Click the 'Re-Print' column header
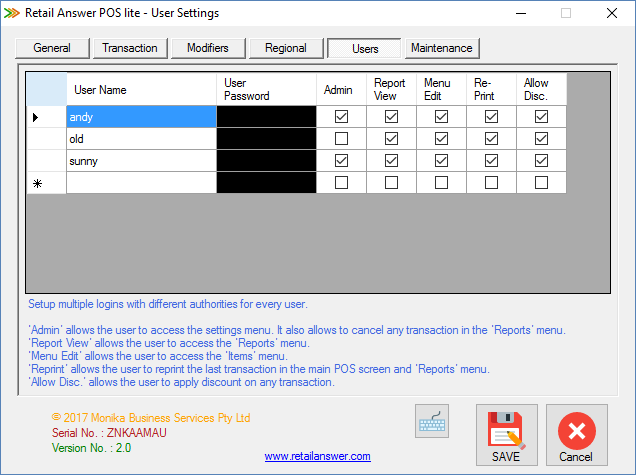Viewport: 636px width, 475px height. [x=491, y=90]
